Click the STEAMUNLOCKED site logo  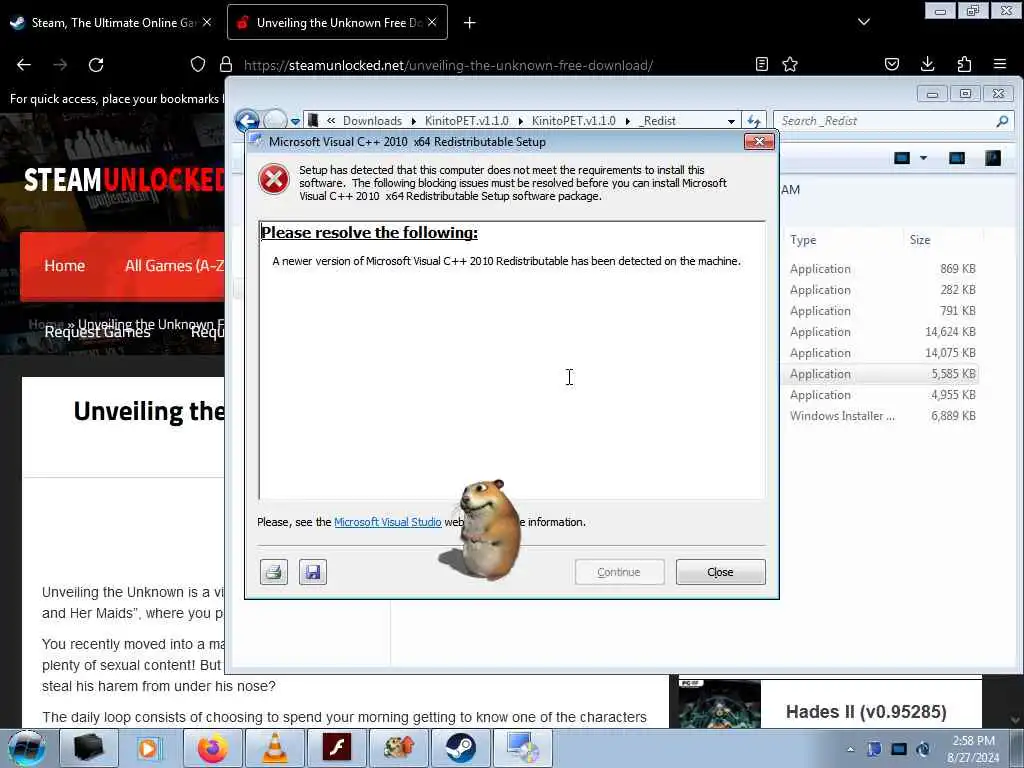[124, 180]
